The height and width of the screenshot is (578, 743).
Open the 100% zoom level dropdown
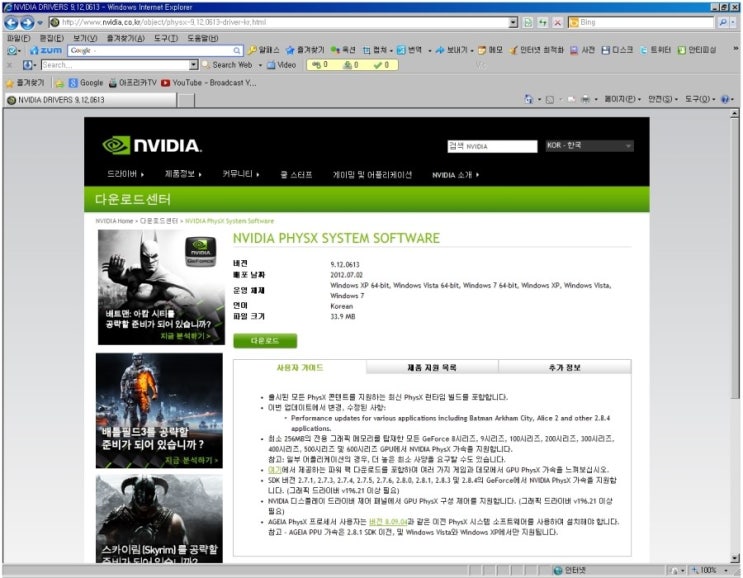coord(725,570)
